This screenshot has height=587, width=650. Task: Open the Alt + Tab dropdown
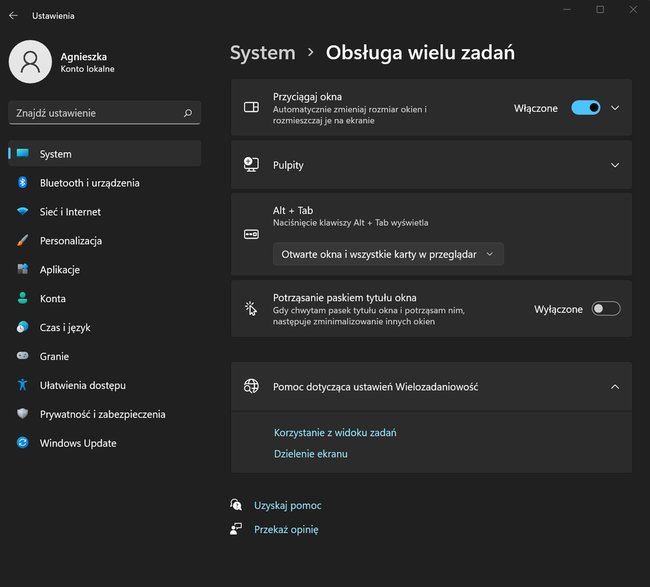[x=388, y=254]
